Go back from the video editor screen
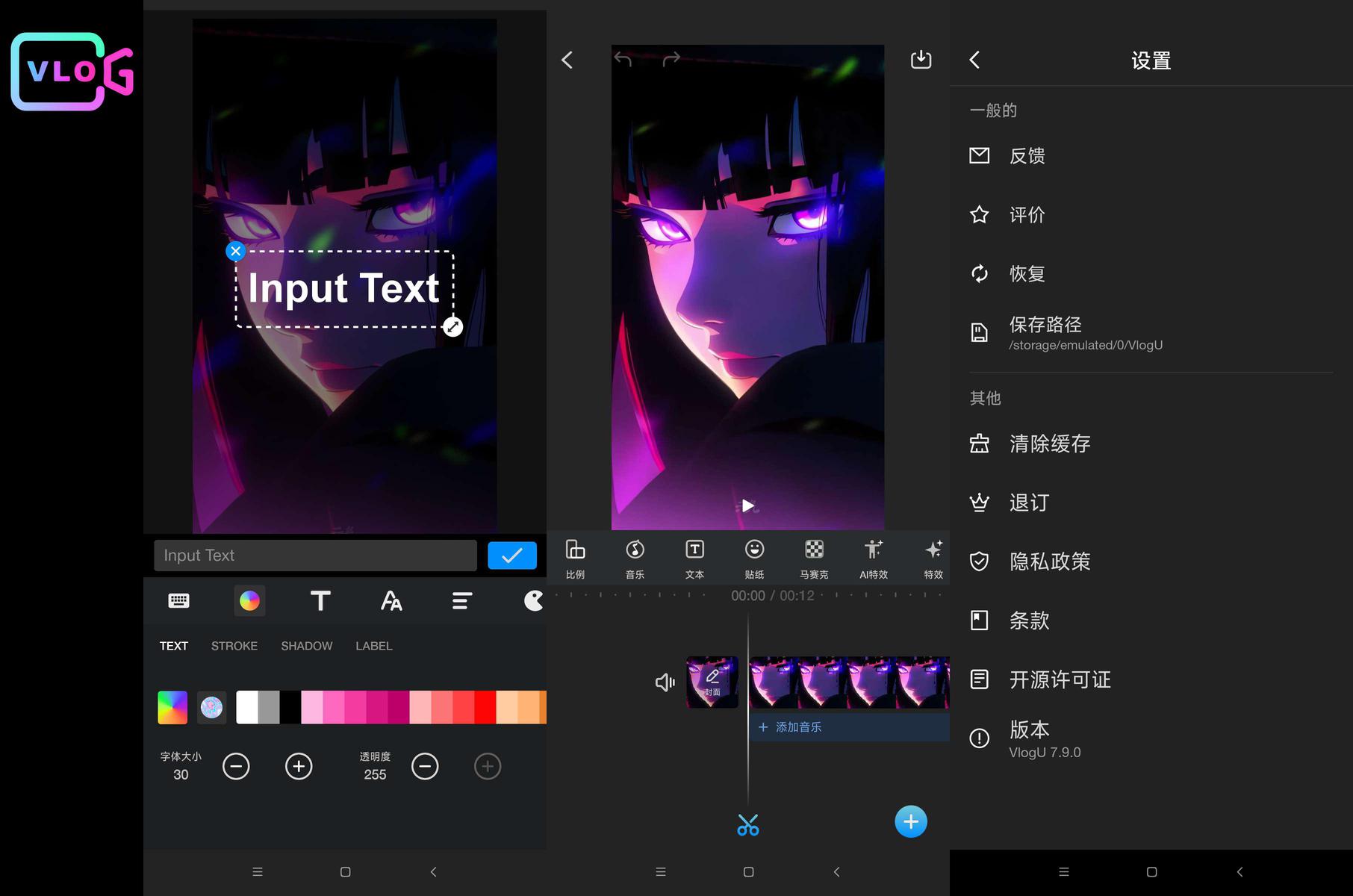 567,60
